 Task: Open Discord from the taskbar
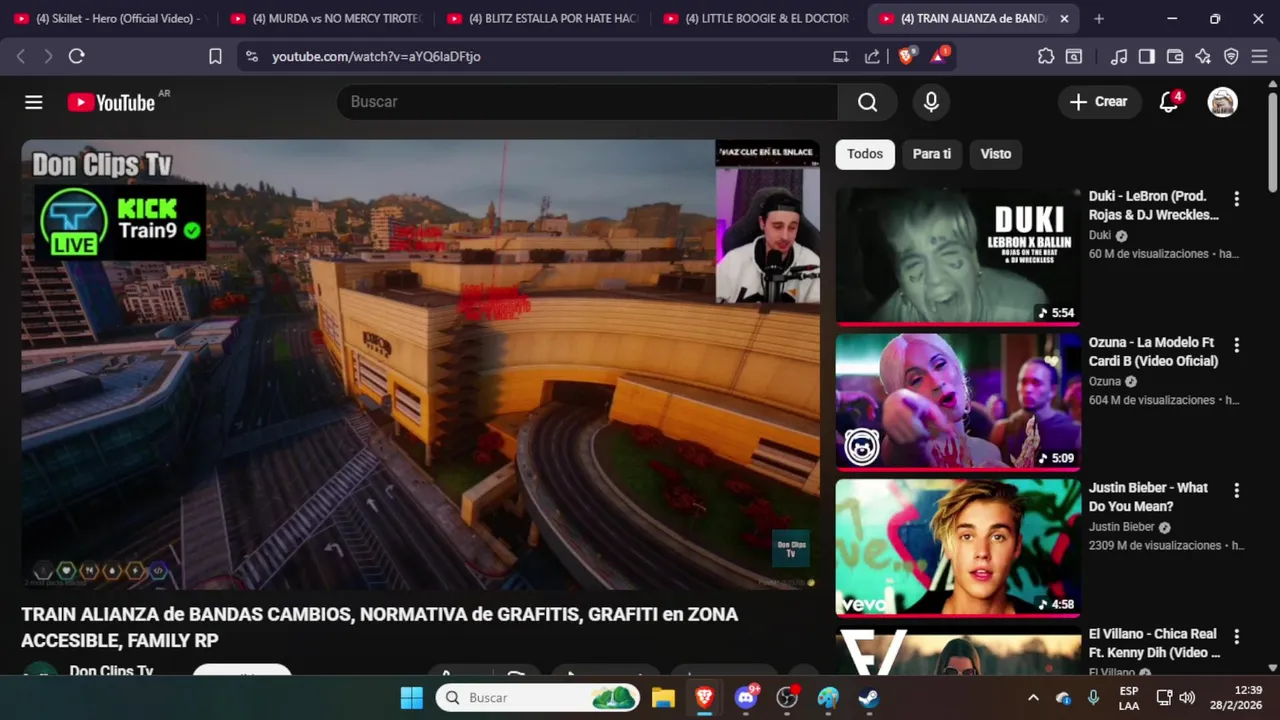[746, 698]
